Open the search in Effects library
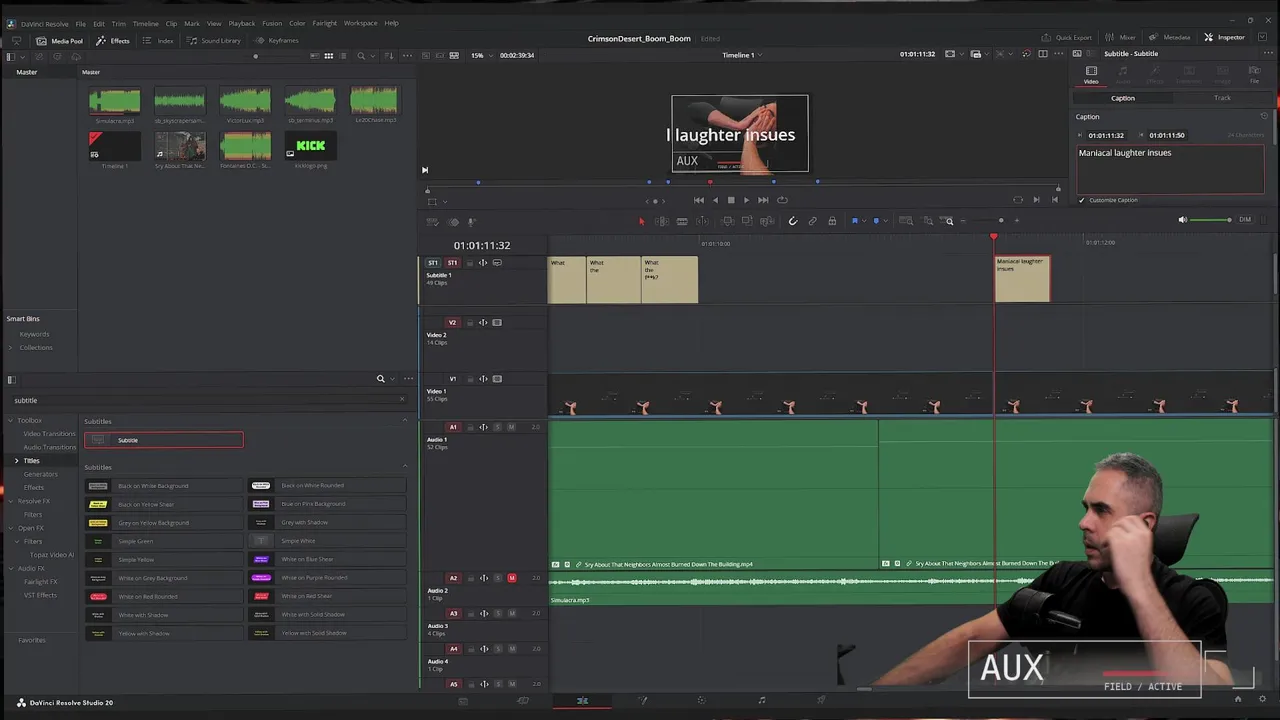1280x720 pixels. pyautogui.click(x=380, y=379)
